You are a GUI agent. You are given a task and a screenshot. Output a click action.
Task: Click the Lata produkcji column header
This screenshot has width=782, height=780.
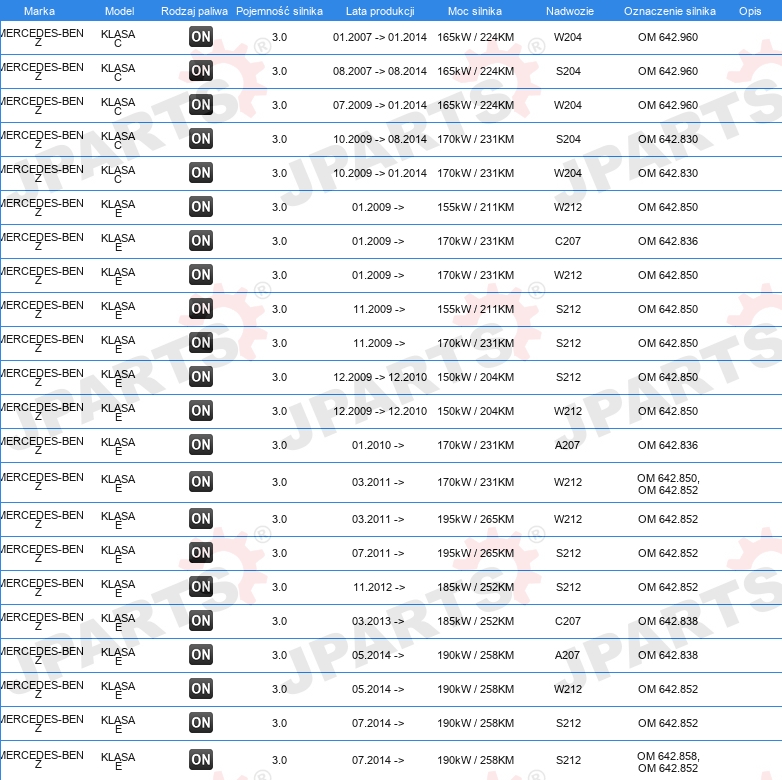(380, 11)
